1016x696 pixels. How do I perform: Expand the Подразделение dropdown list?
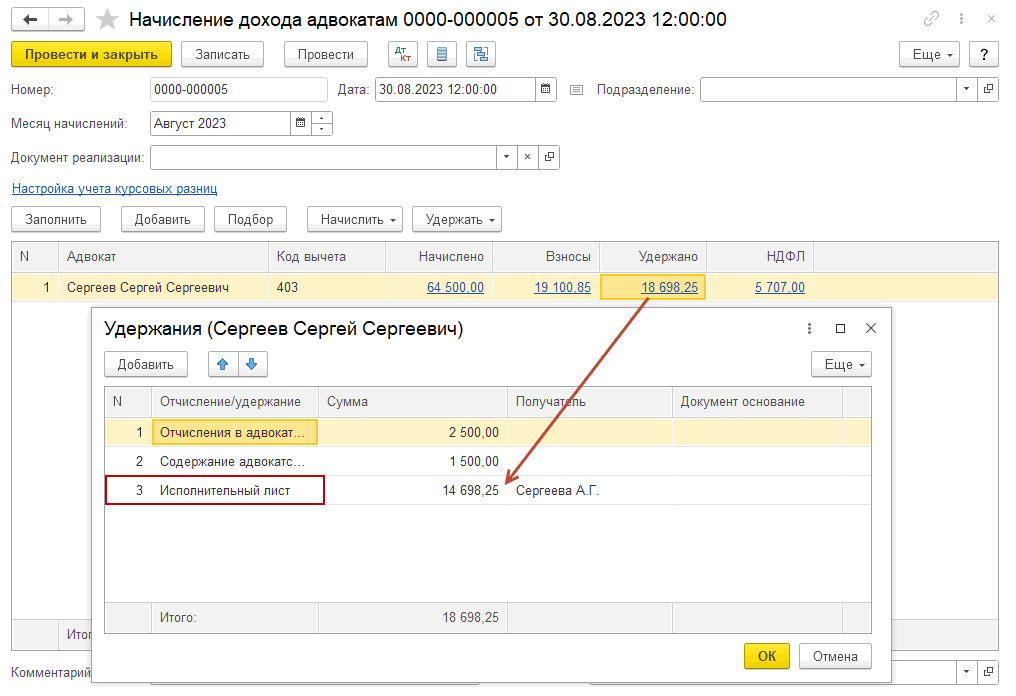pos(966,89)
